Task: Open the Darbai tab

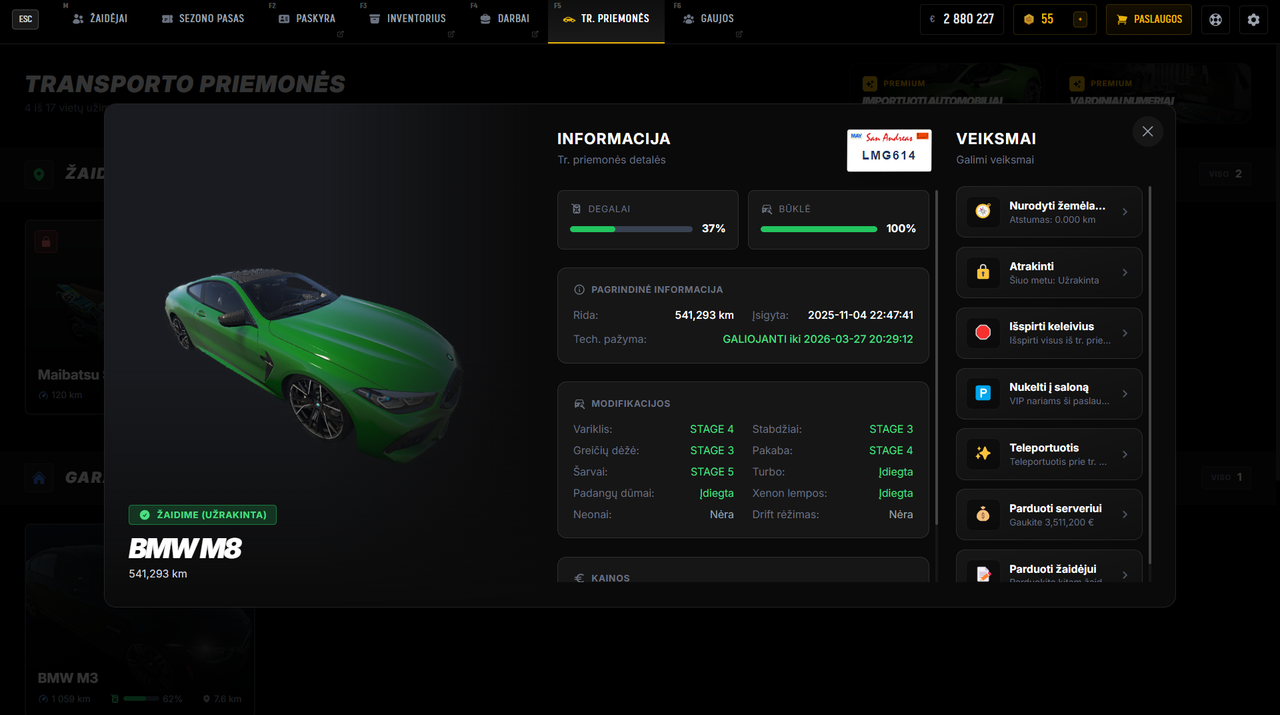Action: coord(505,19)
